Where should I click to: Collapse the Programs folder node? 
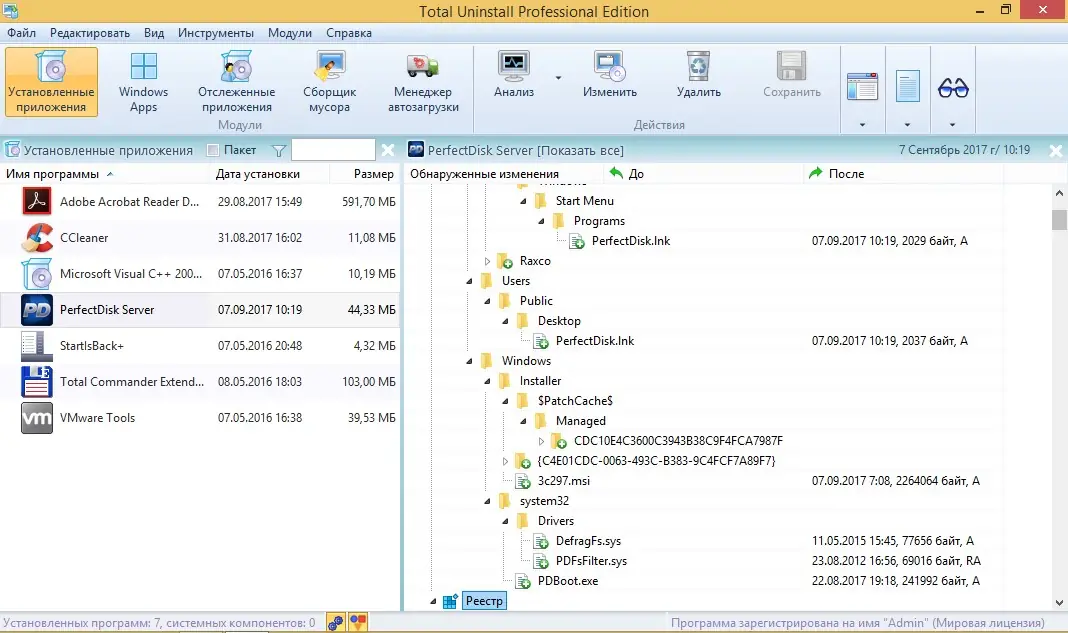pos(541,221)
